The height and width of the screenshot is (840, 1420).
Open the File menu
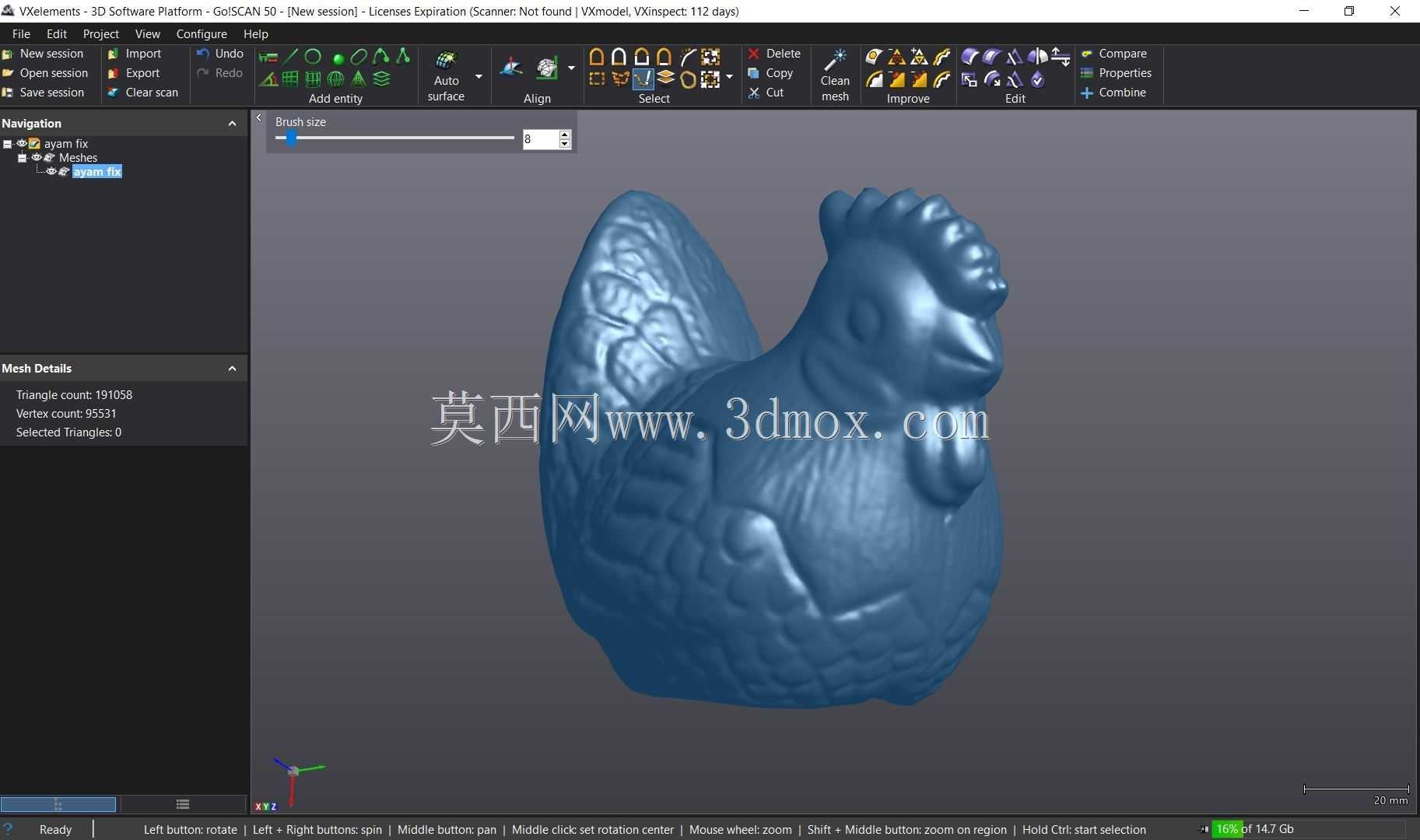[x=21, y=33]
